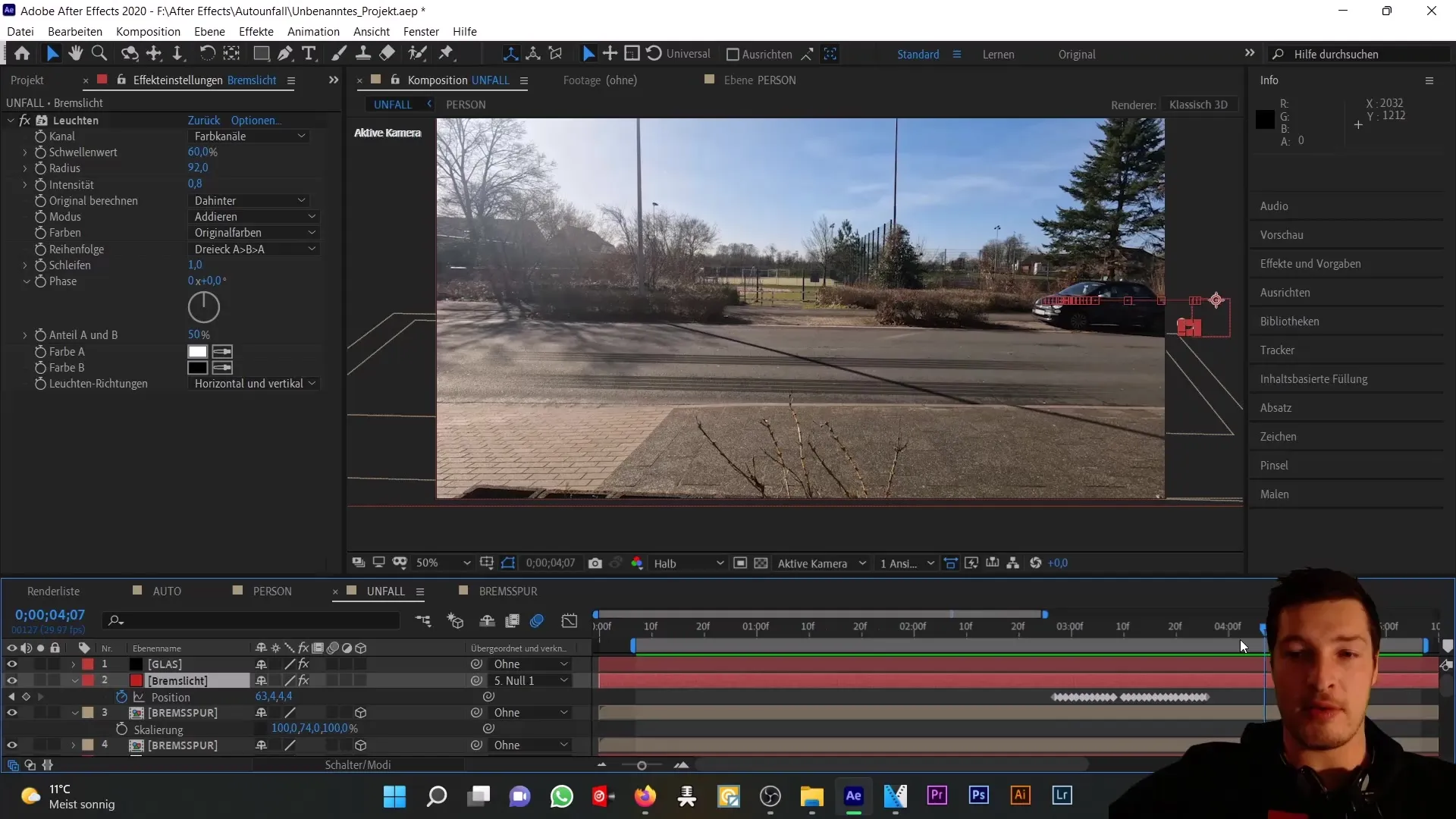The height and width of the screenshot is (819, 1456).
Task: Open Adobe After Effects in taskbar
Action: [x=853, y=795]
